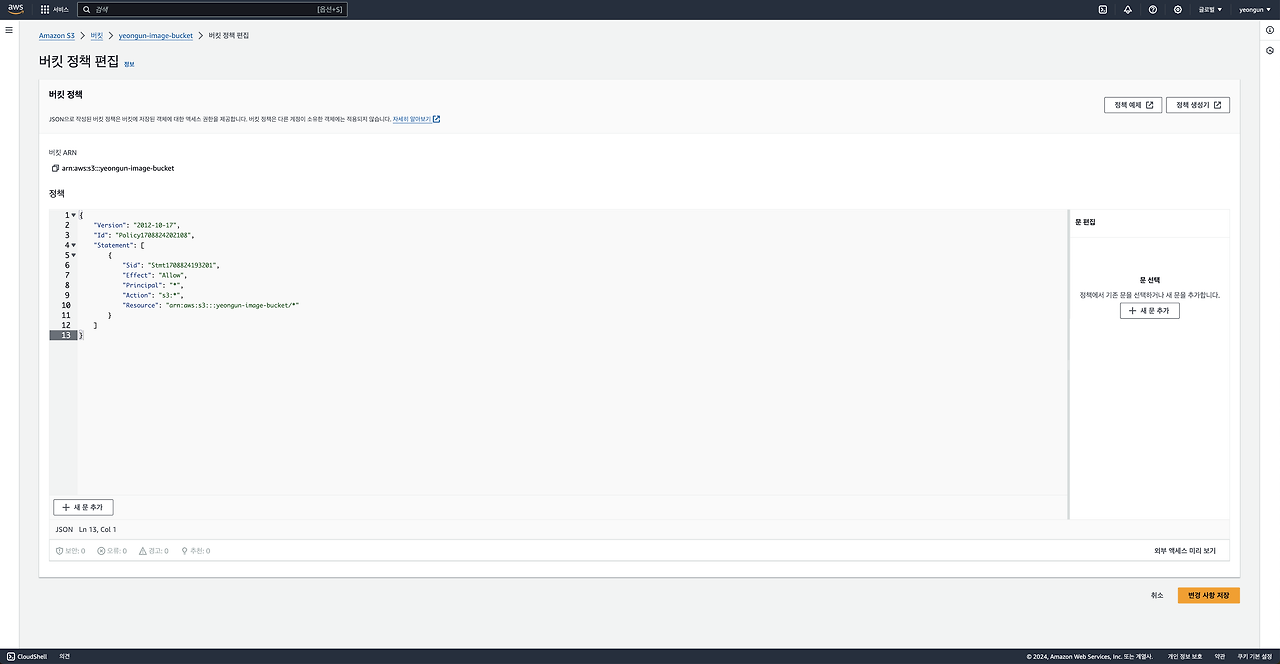Open the yeongun-image-bucket breadcrumb link
This screenshot has height=664, width=1280.
(x=155, y=35)
